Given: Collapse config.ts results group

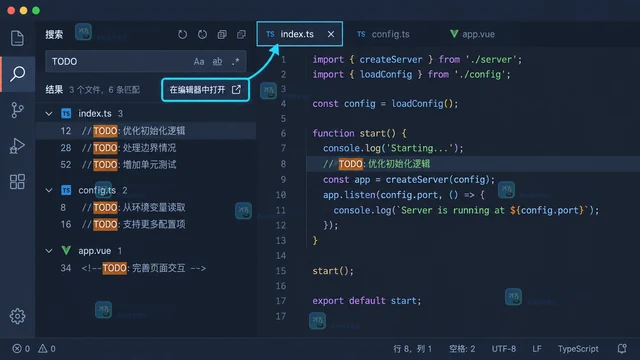Looking at the screenshot, I should [49, 190].
